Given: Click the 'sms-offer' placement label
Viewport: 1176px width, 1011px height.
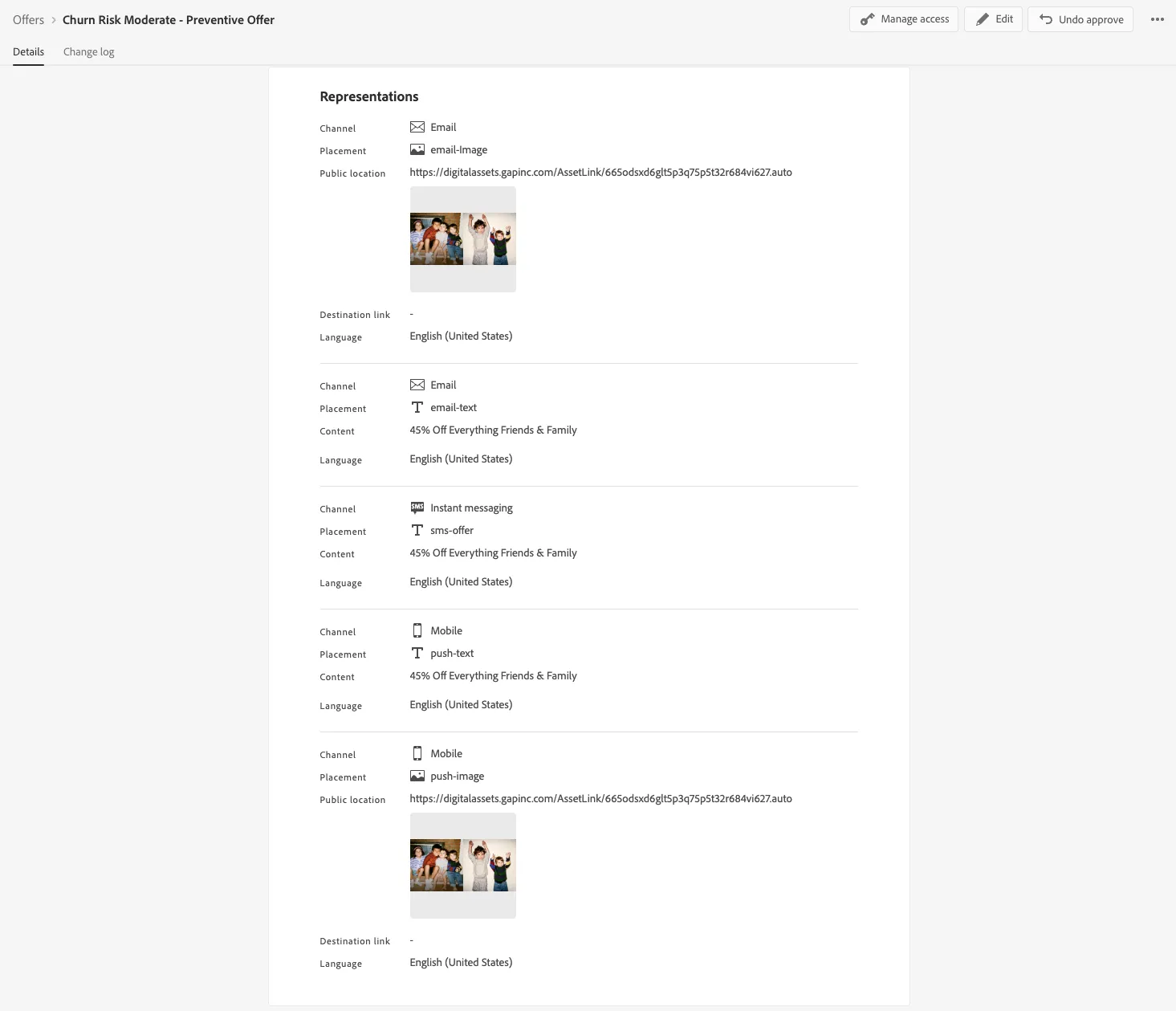Looking at the screenshot, I should coord(452,531).
